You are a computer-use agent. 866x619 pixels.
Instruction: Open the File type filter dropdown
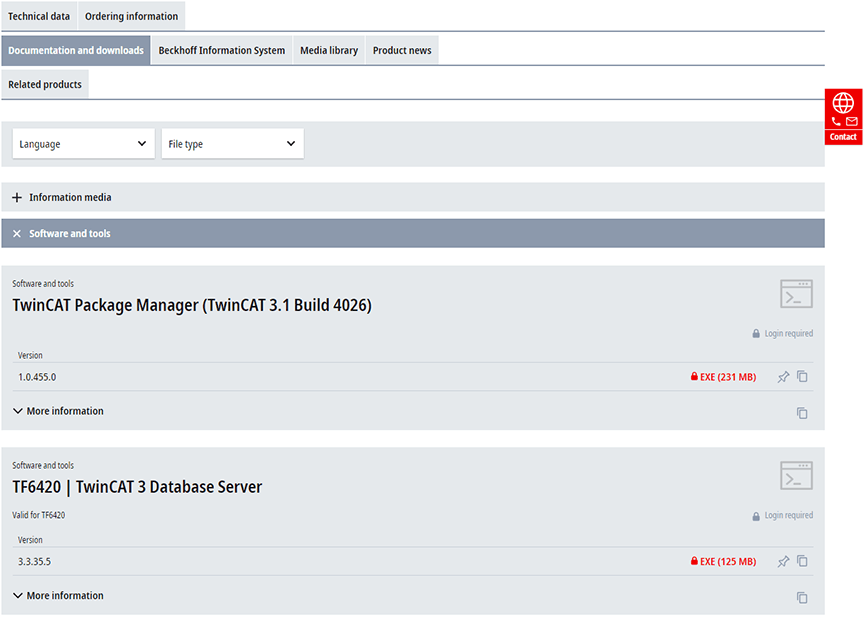pyautogui.click(x=233, y=144)
